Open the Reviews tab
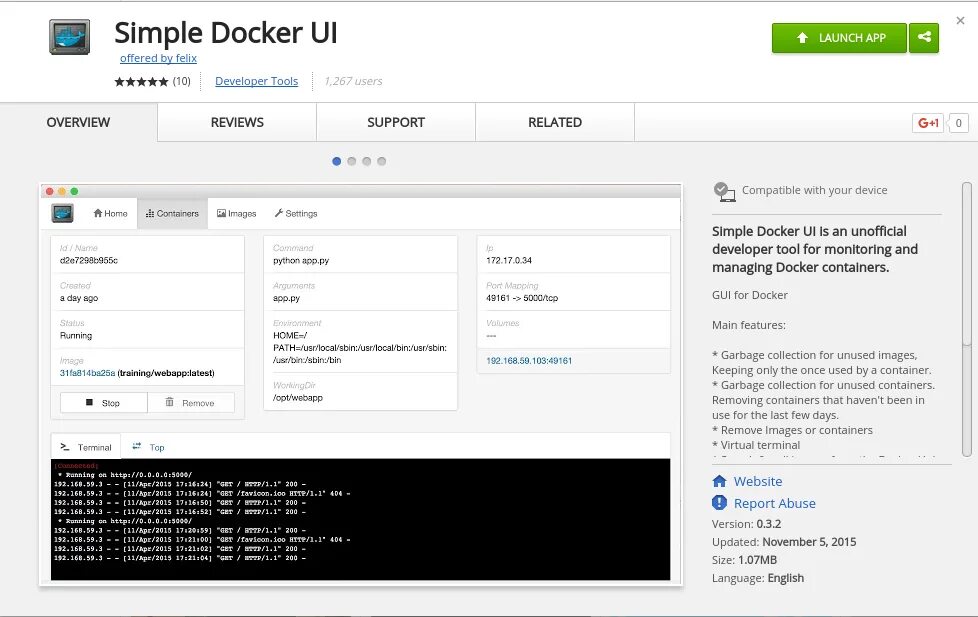 click(237, 122)
